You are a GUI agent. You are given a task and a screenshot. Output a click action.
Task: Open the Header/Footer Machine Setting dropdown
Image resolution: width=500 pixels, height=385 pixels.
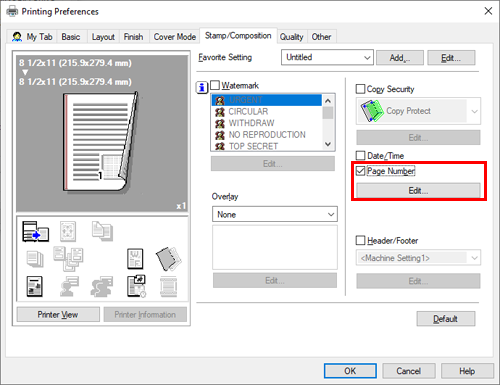(418, 258)
